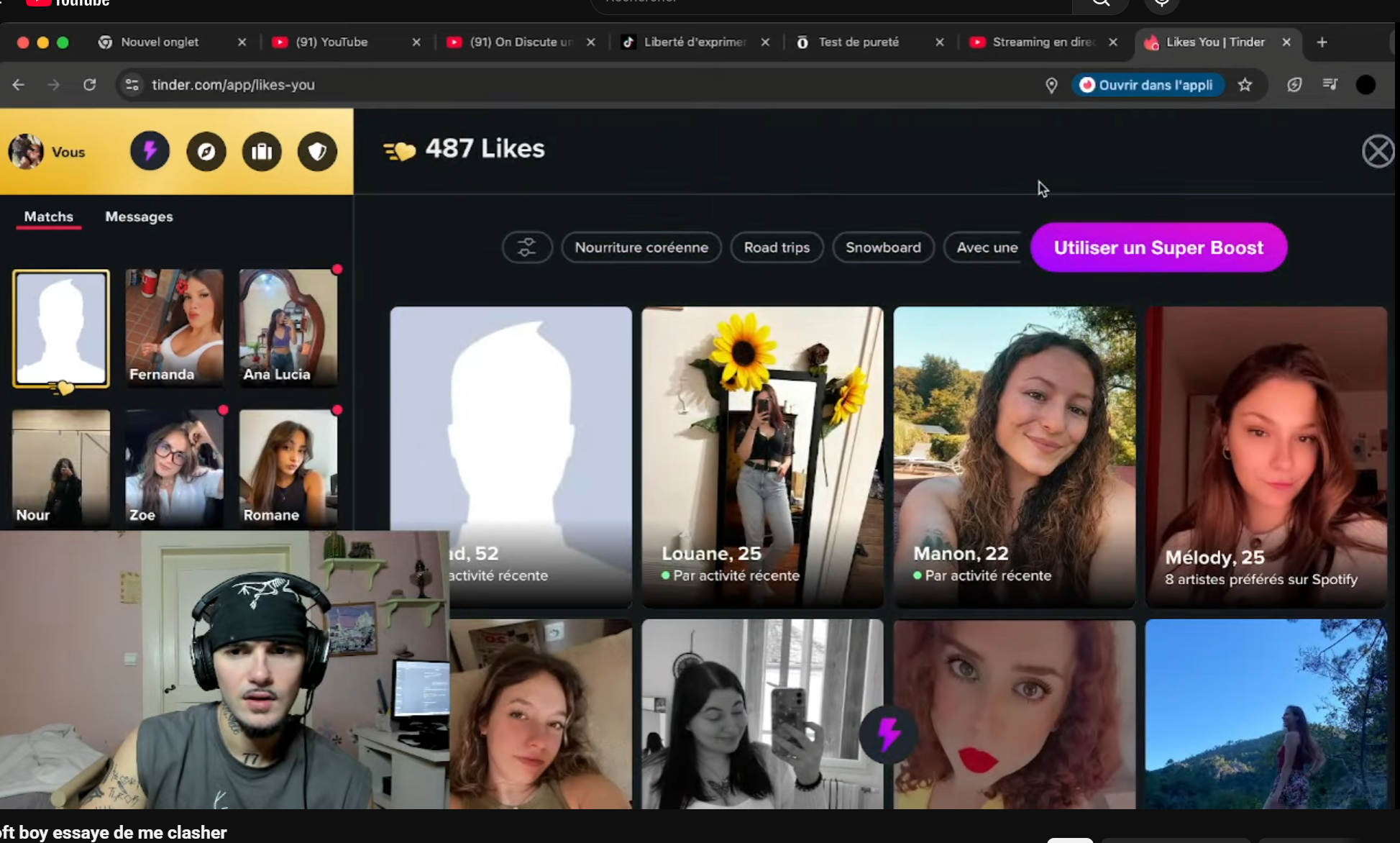Image resolution: width=1400 pixels, height=843 pixels.
Task: Switch to the Messages tab
Action: pyautogui.click(x=139, y=217)
